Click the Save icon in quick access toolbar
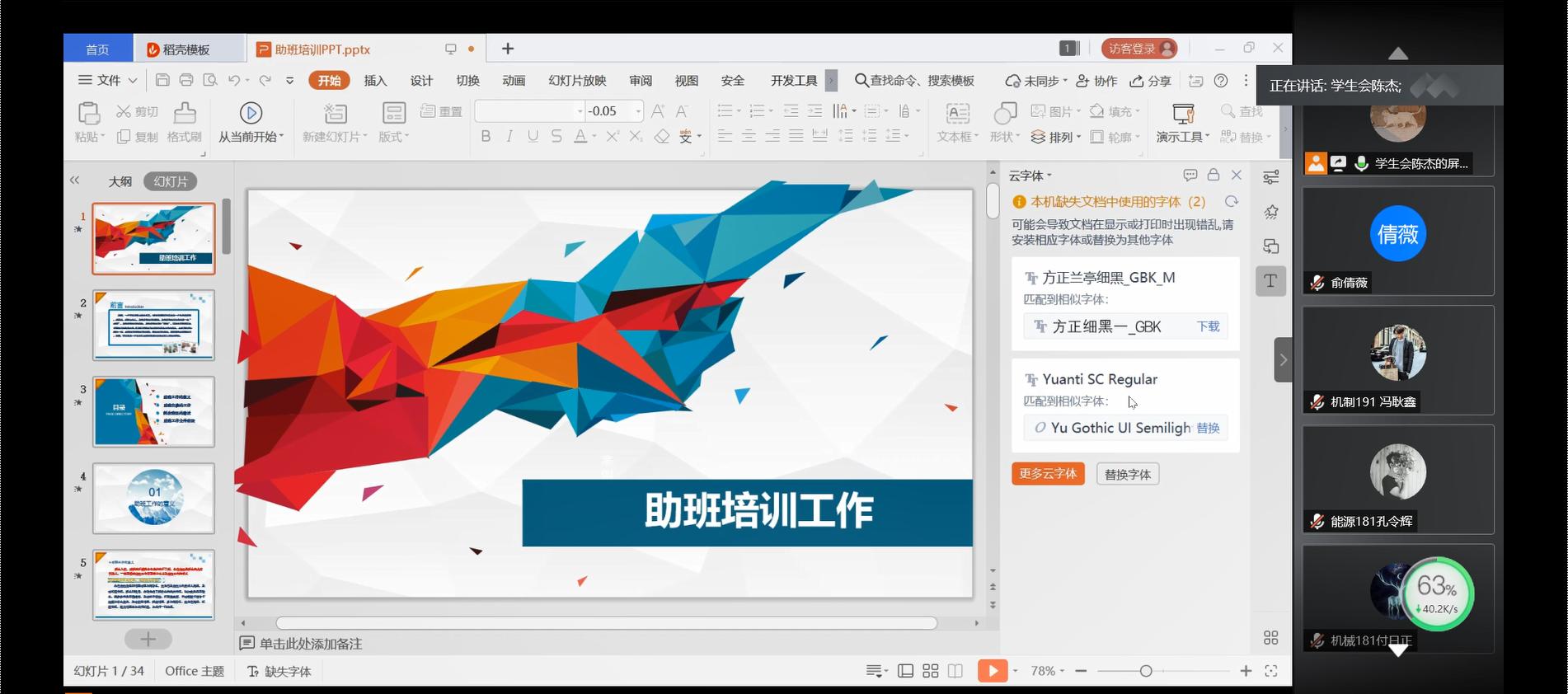 [x=162, y=80]
